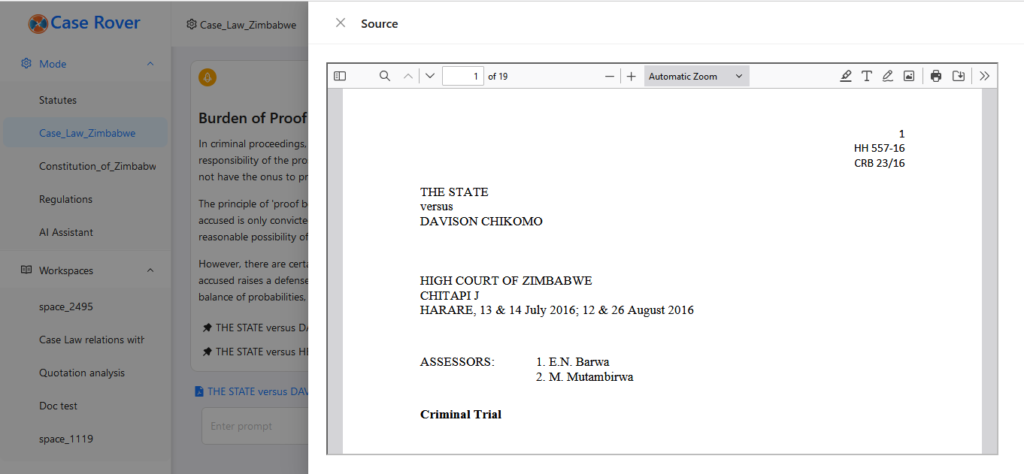Toggle the PDF viewer sidebar
The height and width of the screenshot is (474, 1024).
339,76
